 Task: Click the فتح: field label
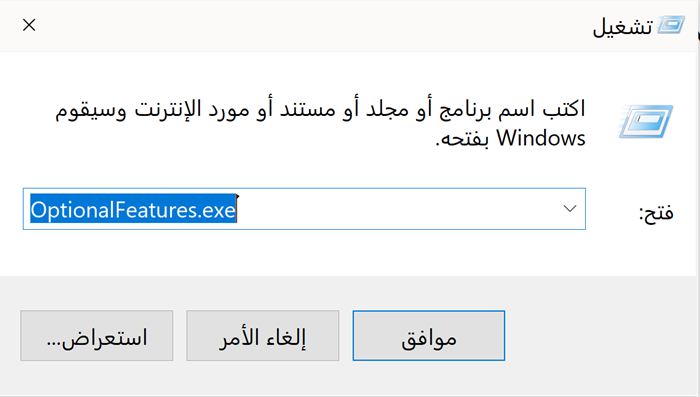click(656, 212)
